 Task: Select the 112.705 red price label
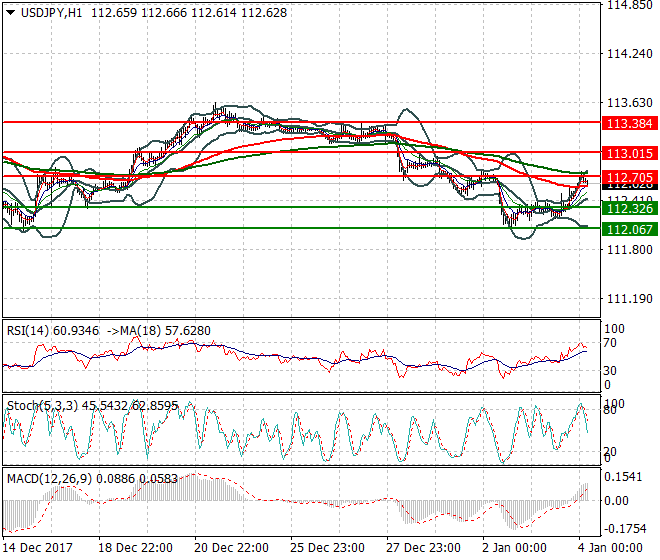[x=630, y=177]
